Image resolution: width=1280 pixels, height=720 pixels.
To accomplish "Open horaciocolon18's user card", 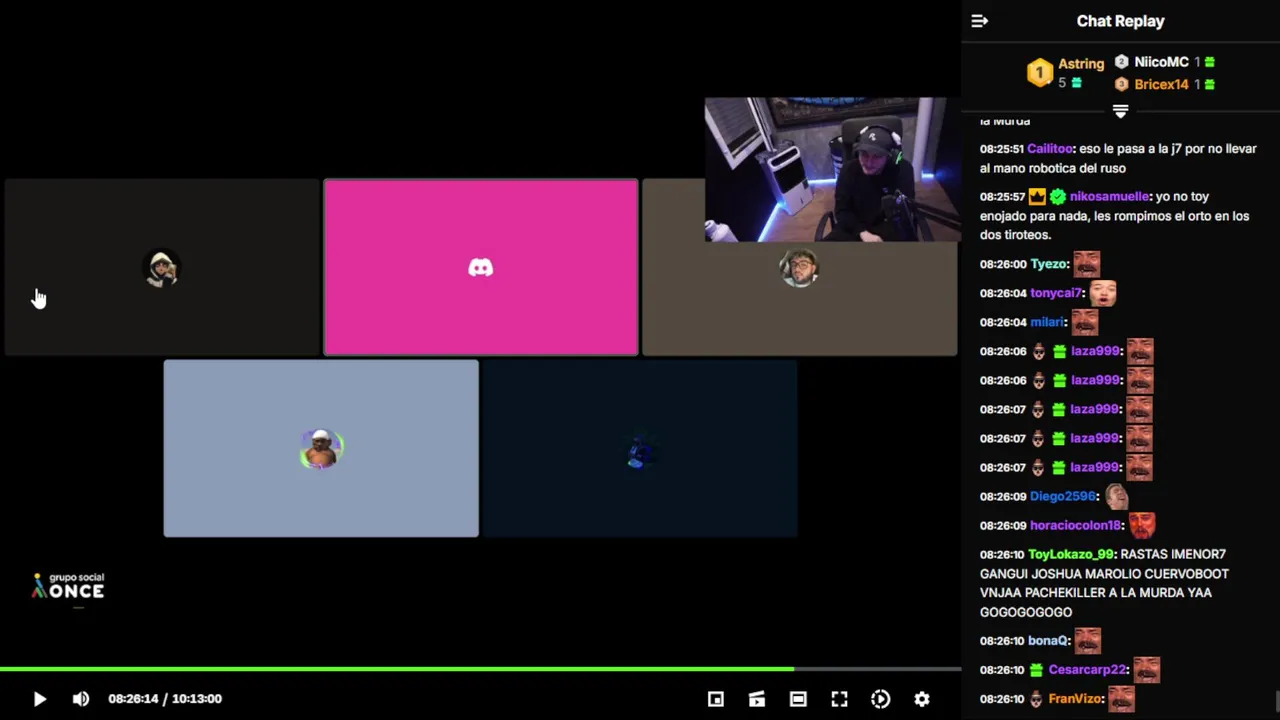I will [1076, 525].
